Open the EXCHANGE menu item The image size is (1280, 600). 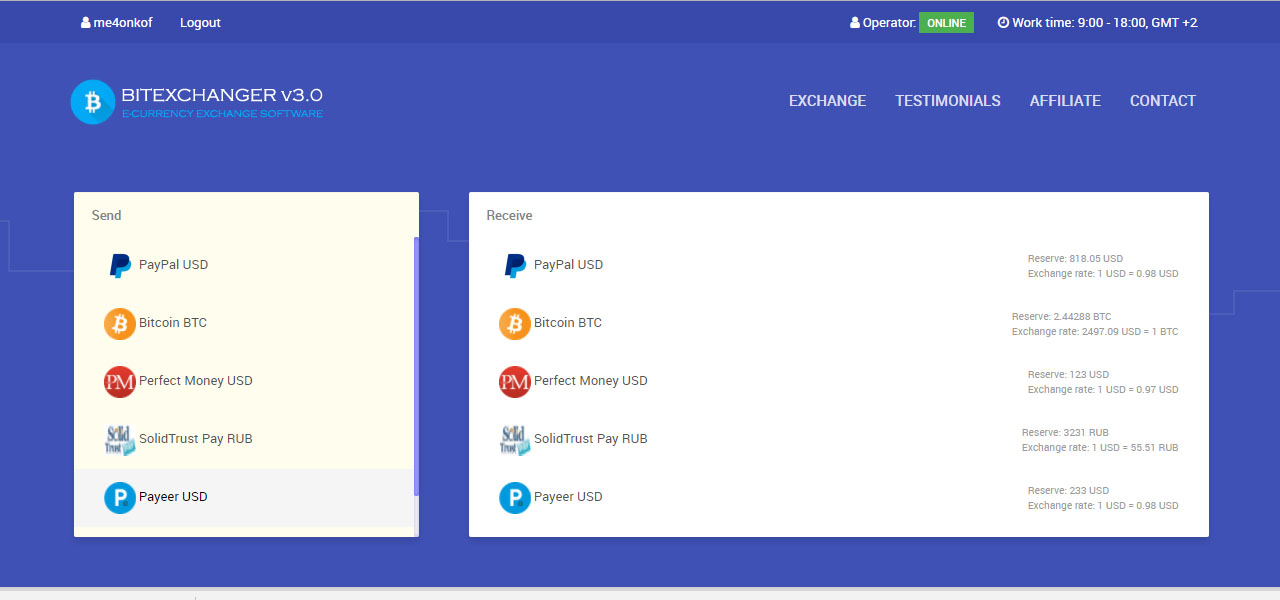pyautogui.click(x=828, y=101)
